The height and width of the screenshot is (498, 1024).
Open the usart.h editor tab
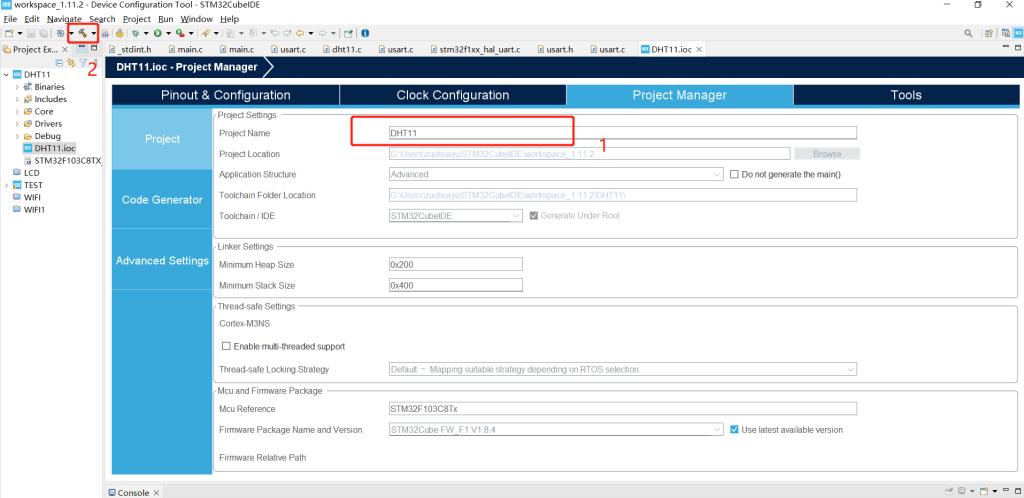click(x=554, y=50)
